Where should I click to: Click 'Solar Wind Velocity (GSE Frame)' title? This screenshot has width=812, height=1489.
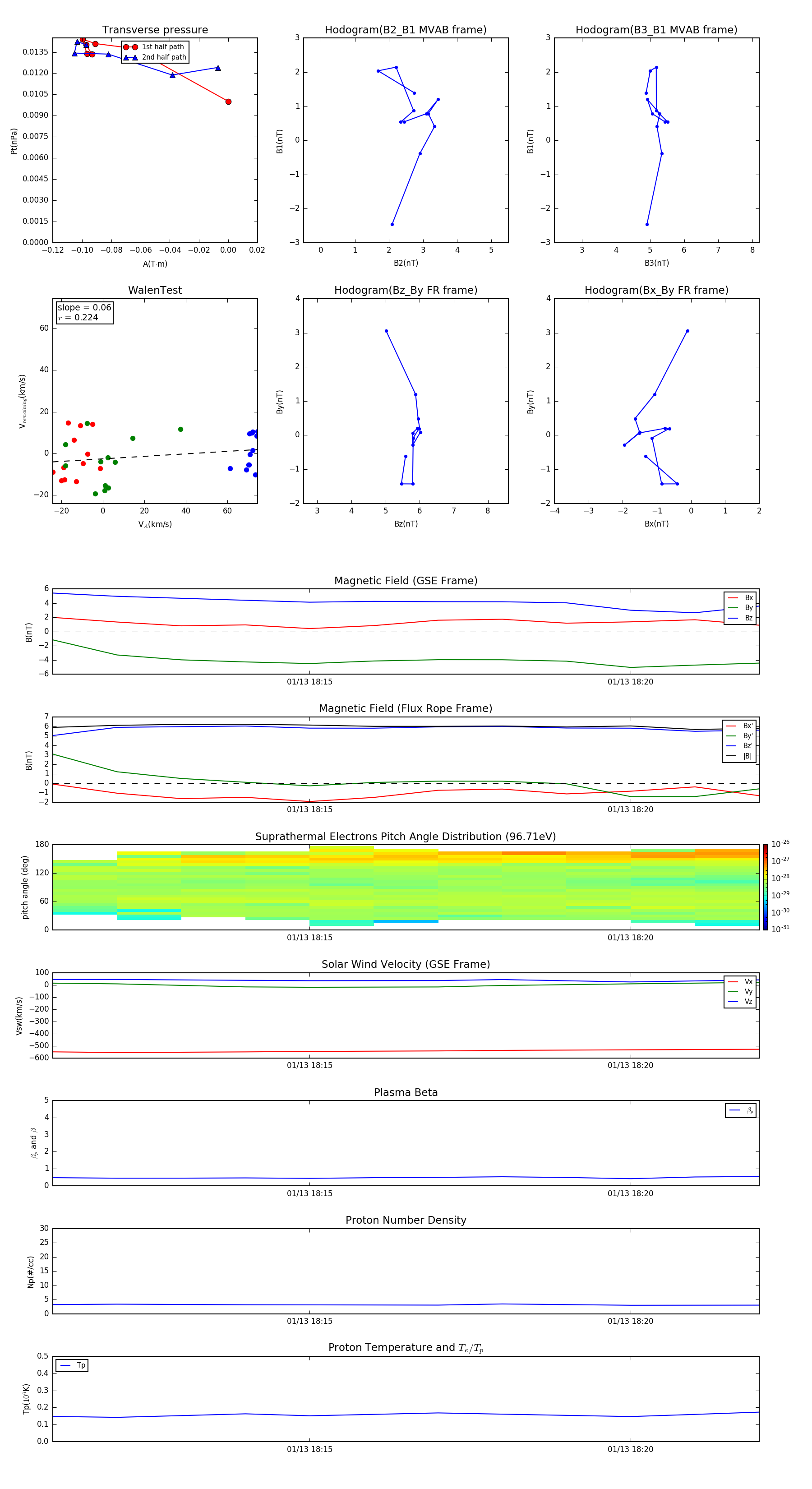406,964
